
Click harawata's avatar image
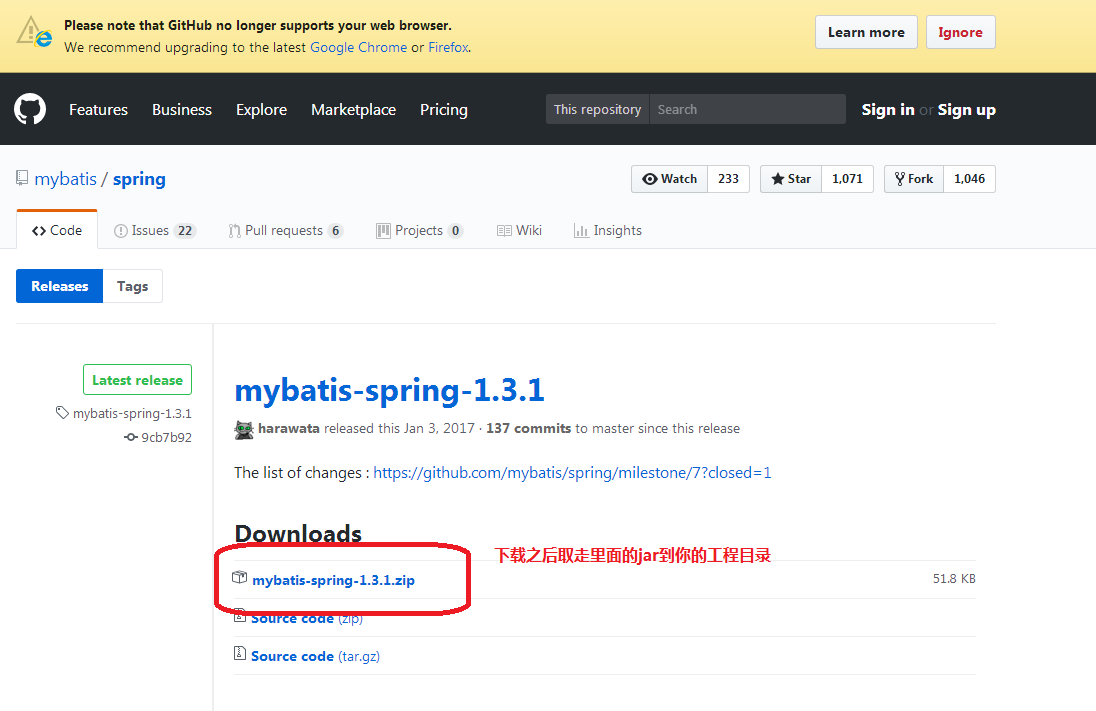click(x=244, y=429)
